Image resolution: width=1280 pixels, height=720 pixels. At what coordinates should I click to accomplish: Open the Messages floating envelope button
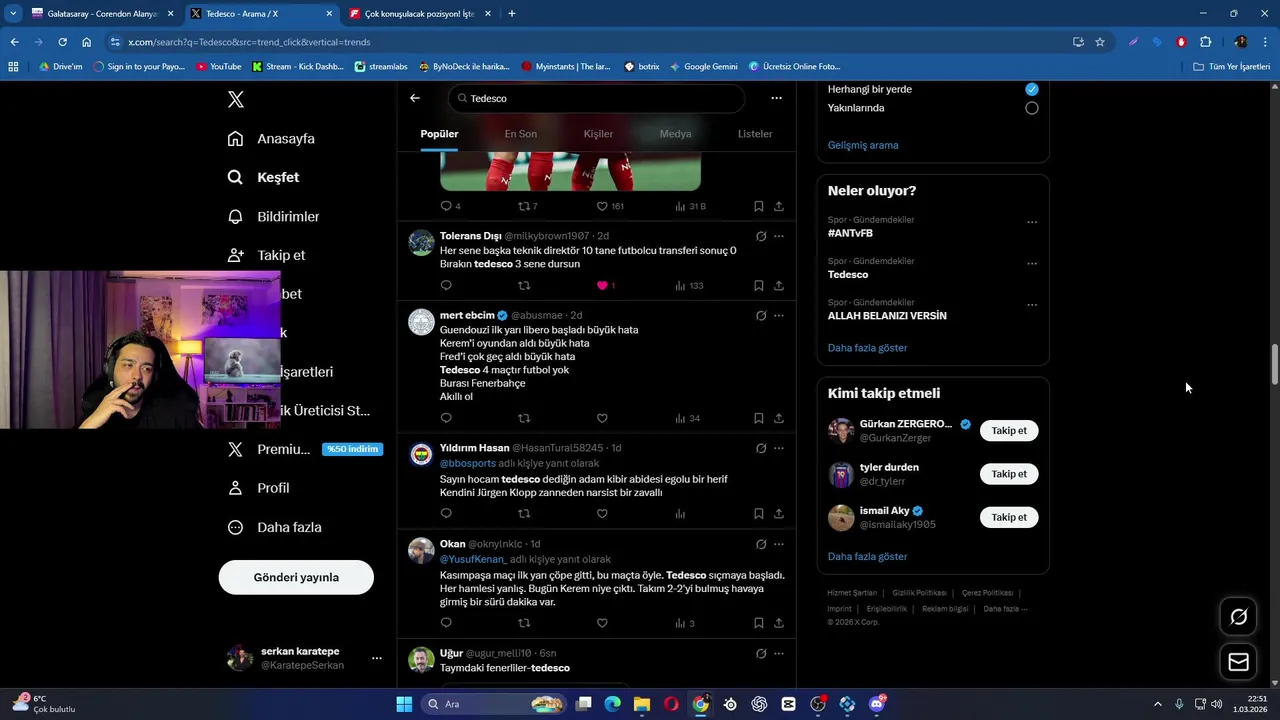coord(1238,661)
